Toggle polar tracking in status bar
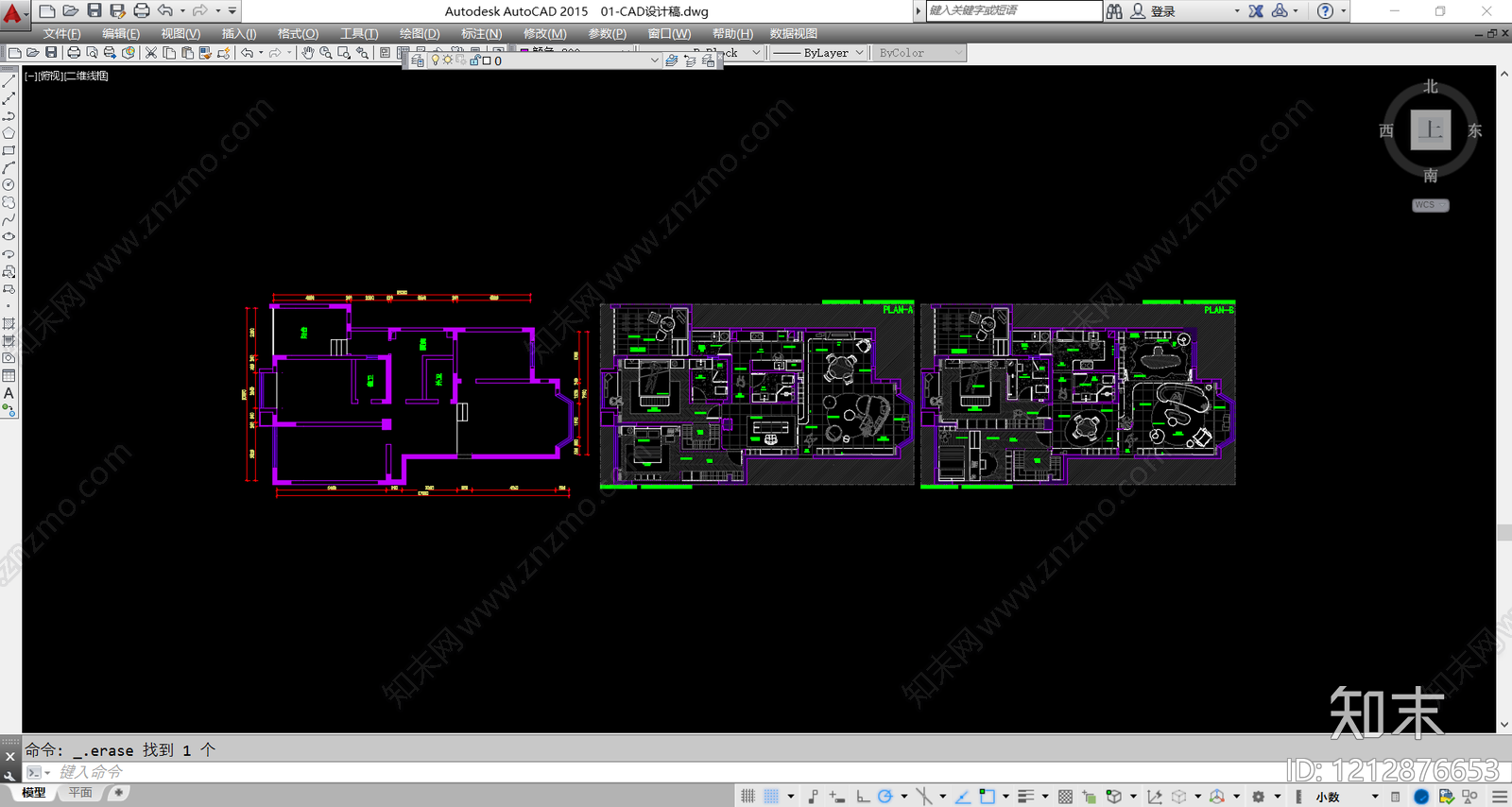The image size is (1512, 807). pos(885,797)
